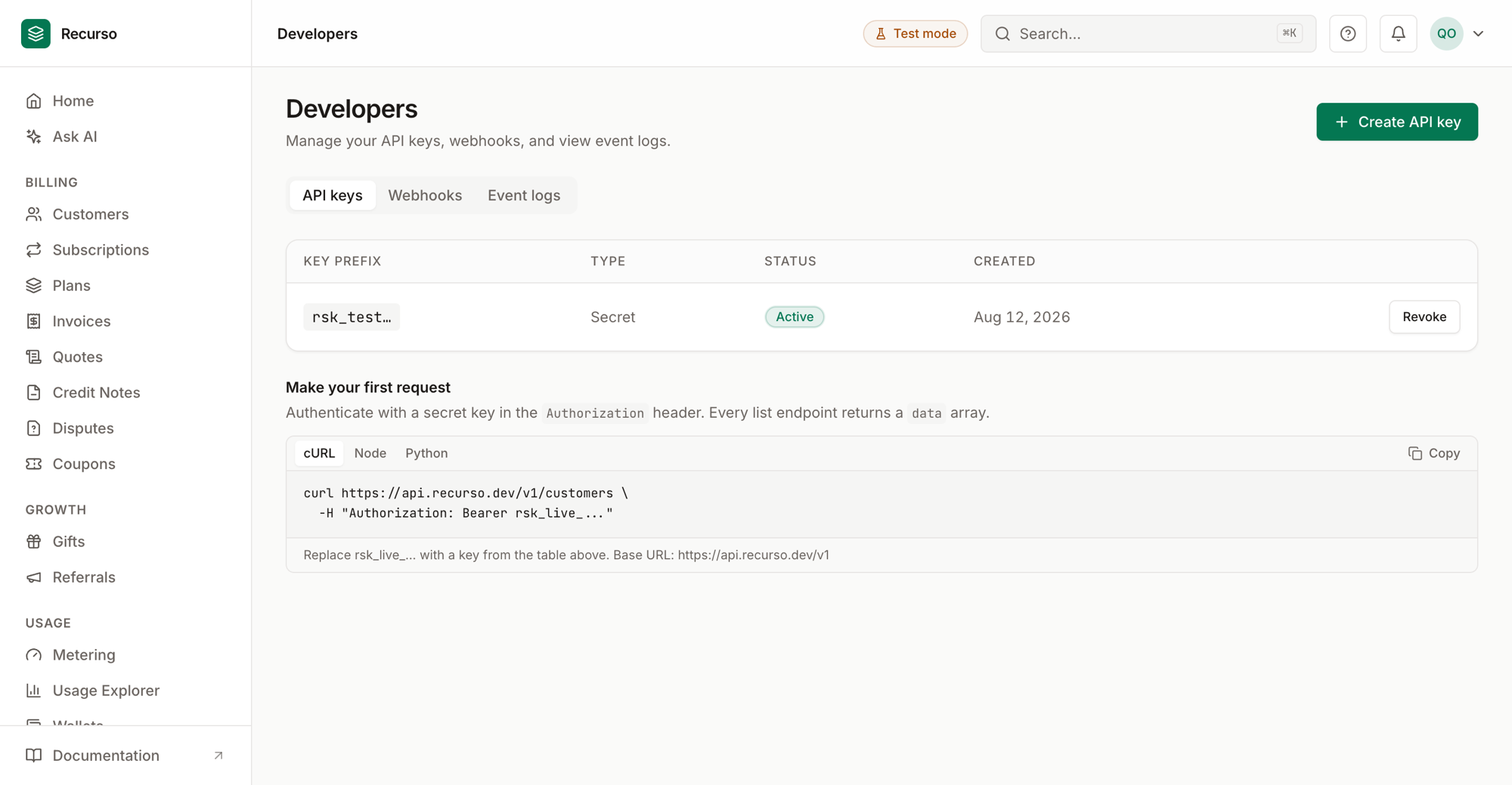Viewport: 1512px width, 785px height.
Task: Click the ⌘K shortcut badge
Action: (x=1289, y=33)
